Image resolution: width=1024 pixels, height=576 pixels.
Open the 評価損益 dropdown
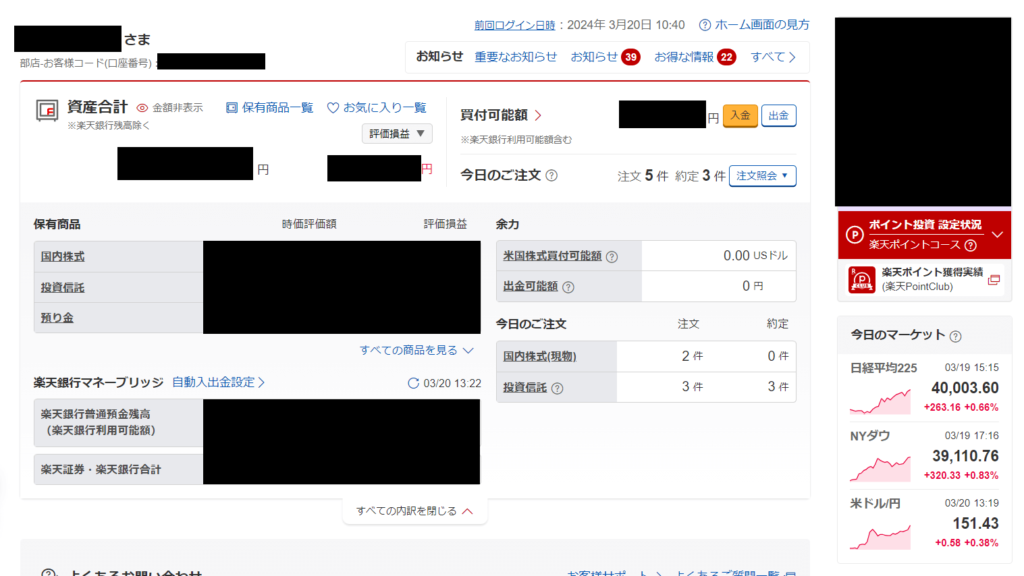point(397,134)
